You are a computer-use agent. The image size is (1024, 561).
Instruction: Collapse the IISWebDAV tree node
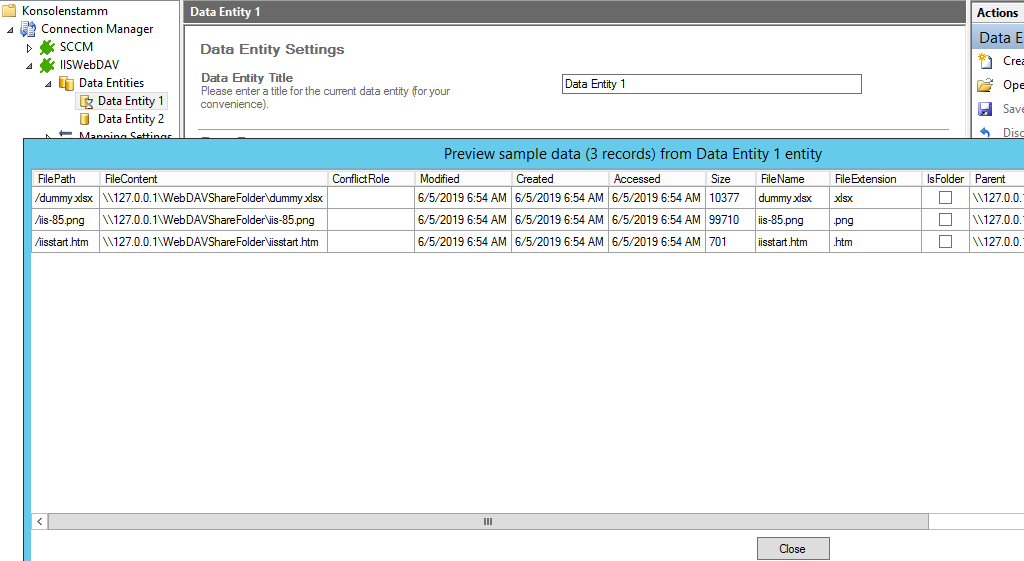point(30,66)
